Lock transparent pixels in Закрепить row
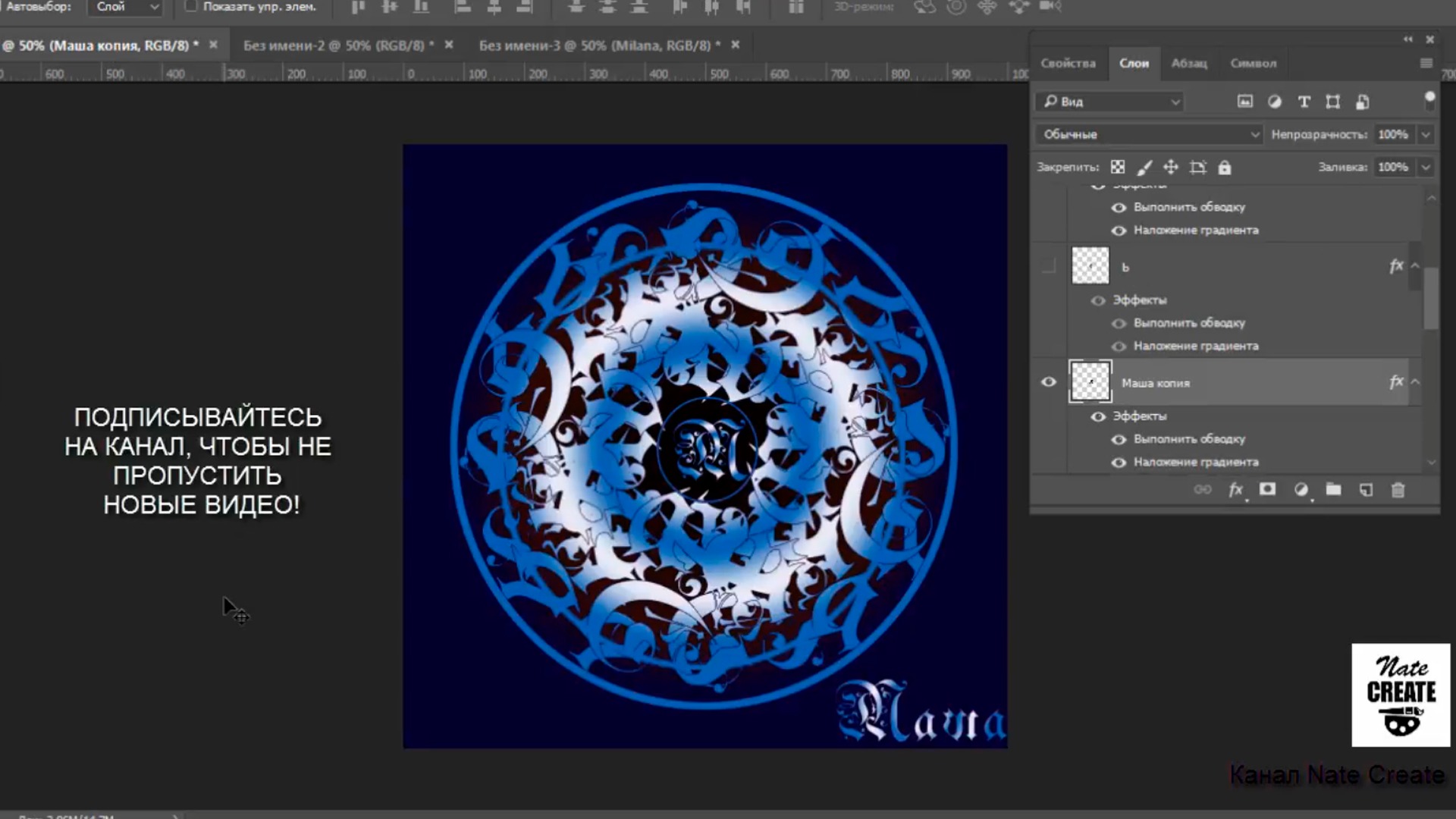This screenshot has height=819, width=1456. point(1117,167)
